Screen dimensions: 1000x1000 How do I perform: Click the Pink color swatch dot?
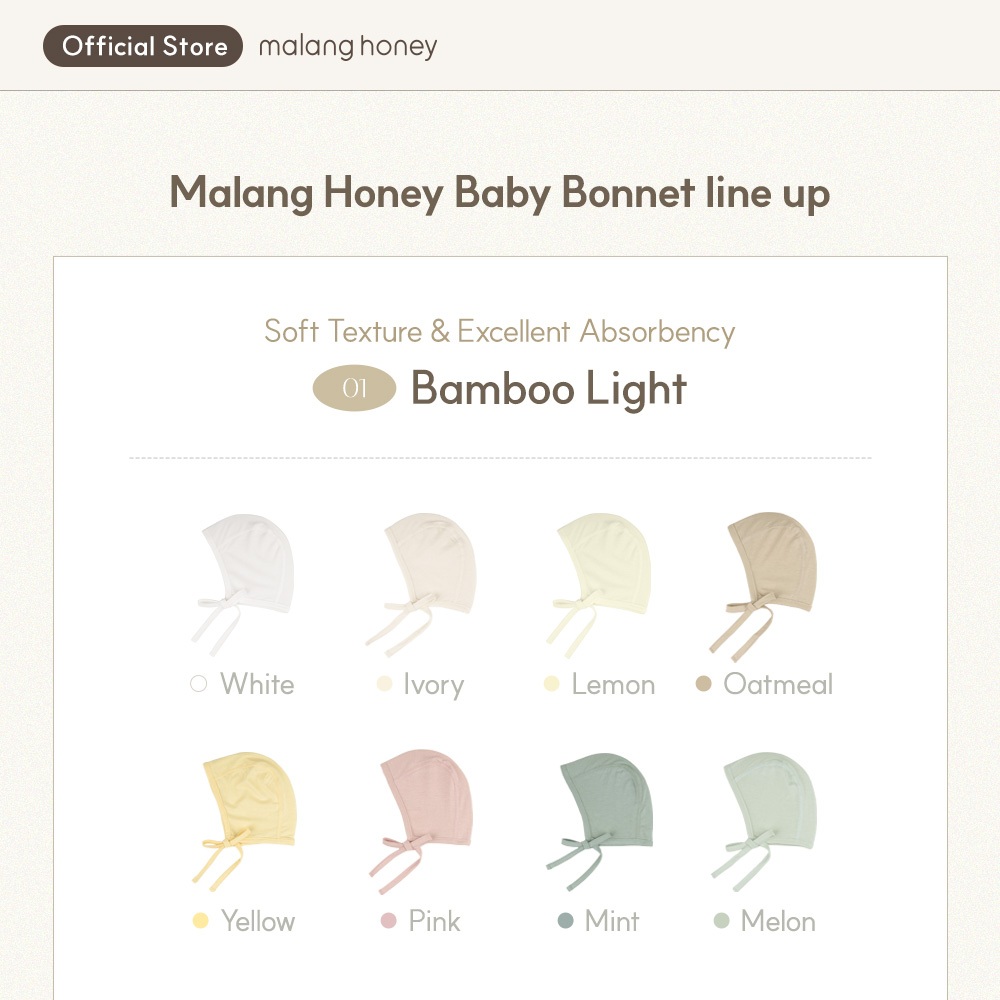click(x=388, y=920)
